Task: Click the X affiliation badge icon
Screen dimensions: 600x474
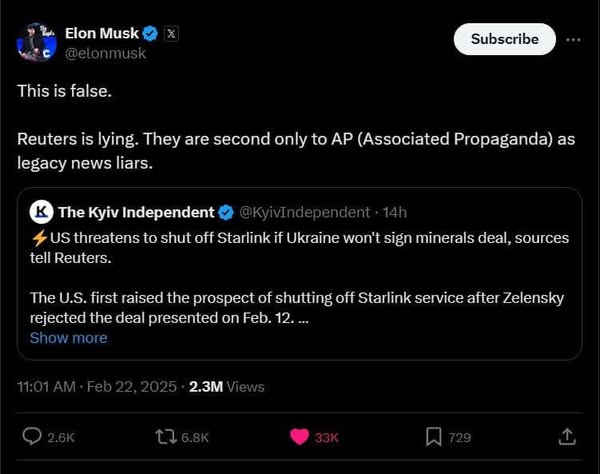Action: 170,33
